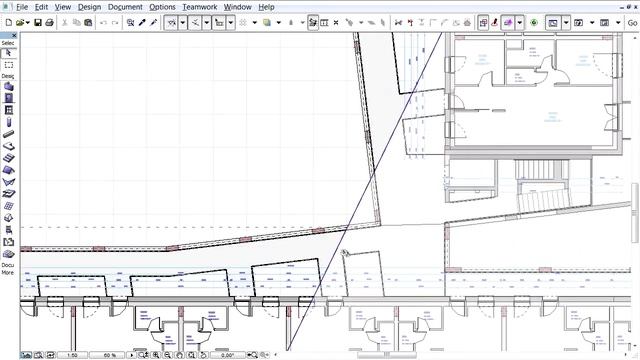
Task: Select the Window tool in the toolbox
Action: 9,110
